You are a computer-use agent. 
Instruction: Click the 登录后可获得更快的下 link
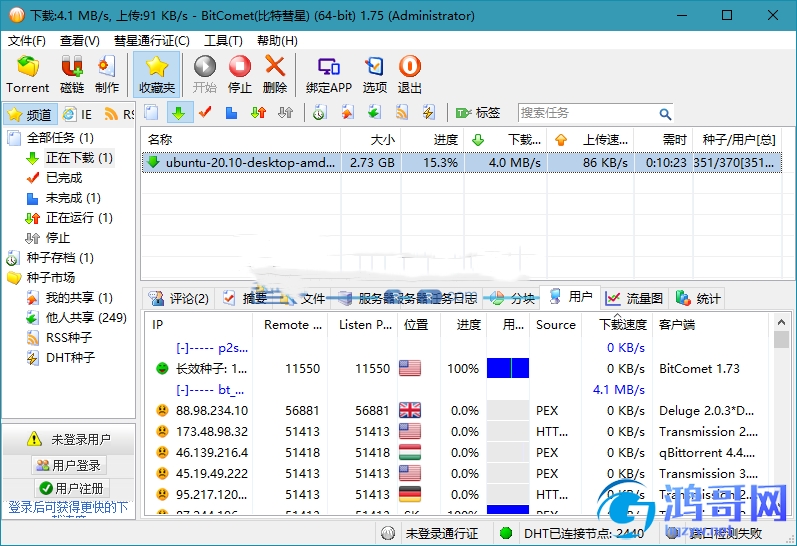click(x=68, y=507)
